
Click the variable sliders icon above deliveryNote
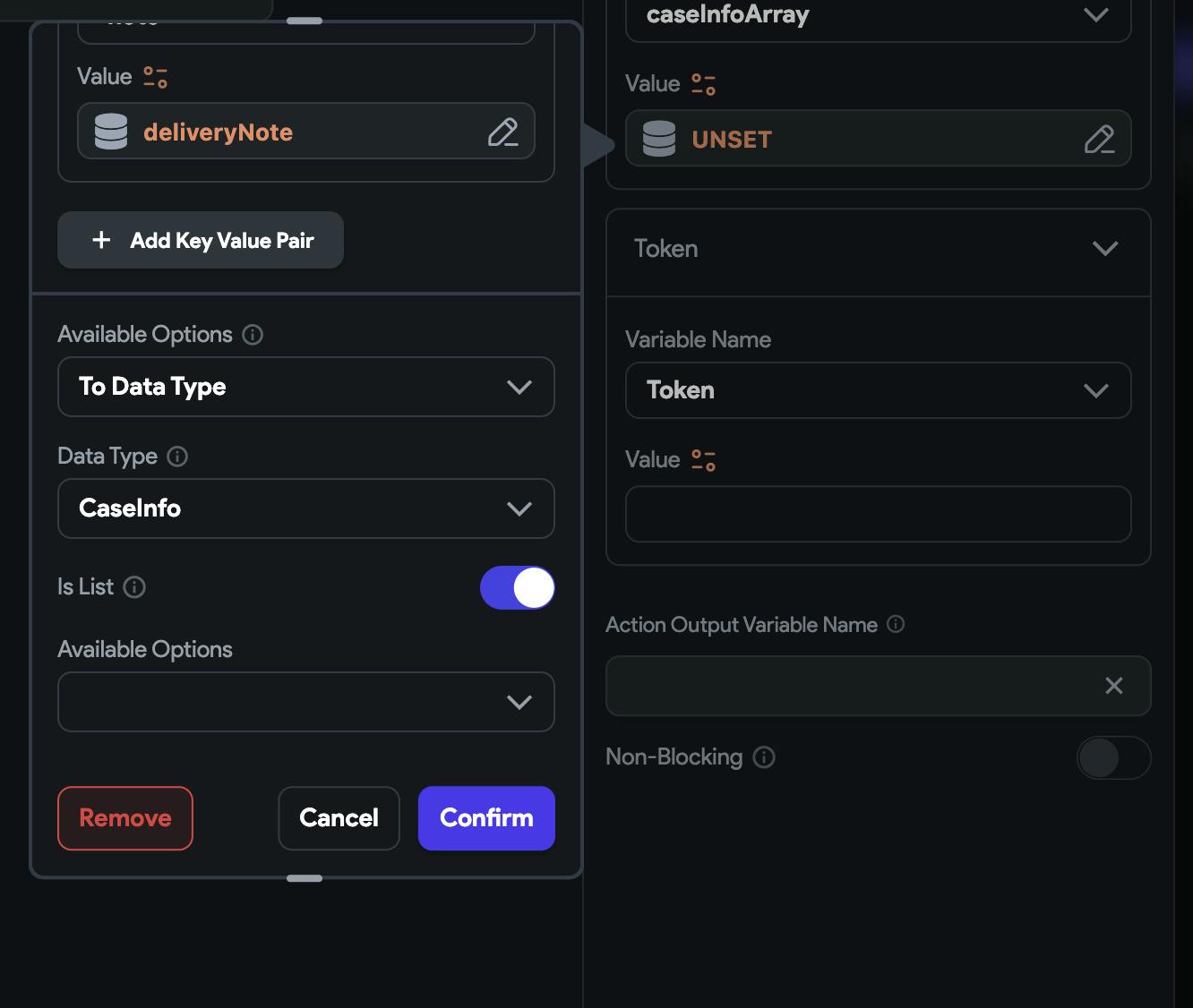pos(156,77)
